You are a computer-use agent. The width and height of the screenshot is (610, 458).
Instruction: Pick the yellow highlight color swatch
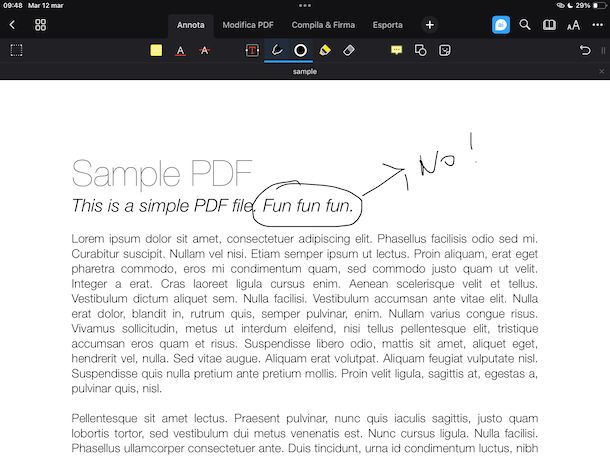tap(156, 50)
